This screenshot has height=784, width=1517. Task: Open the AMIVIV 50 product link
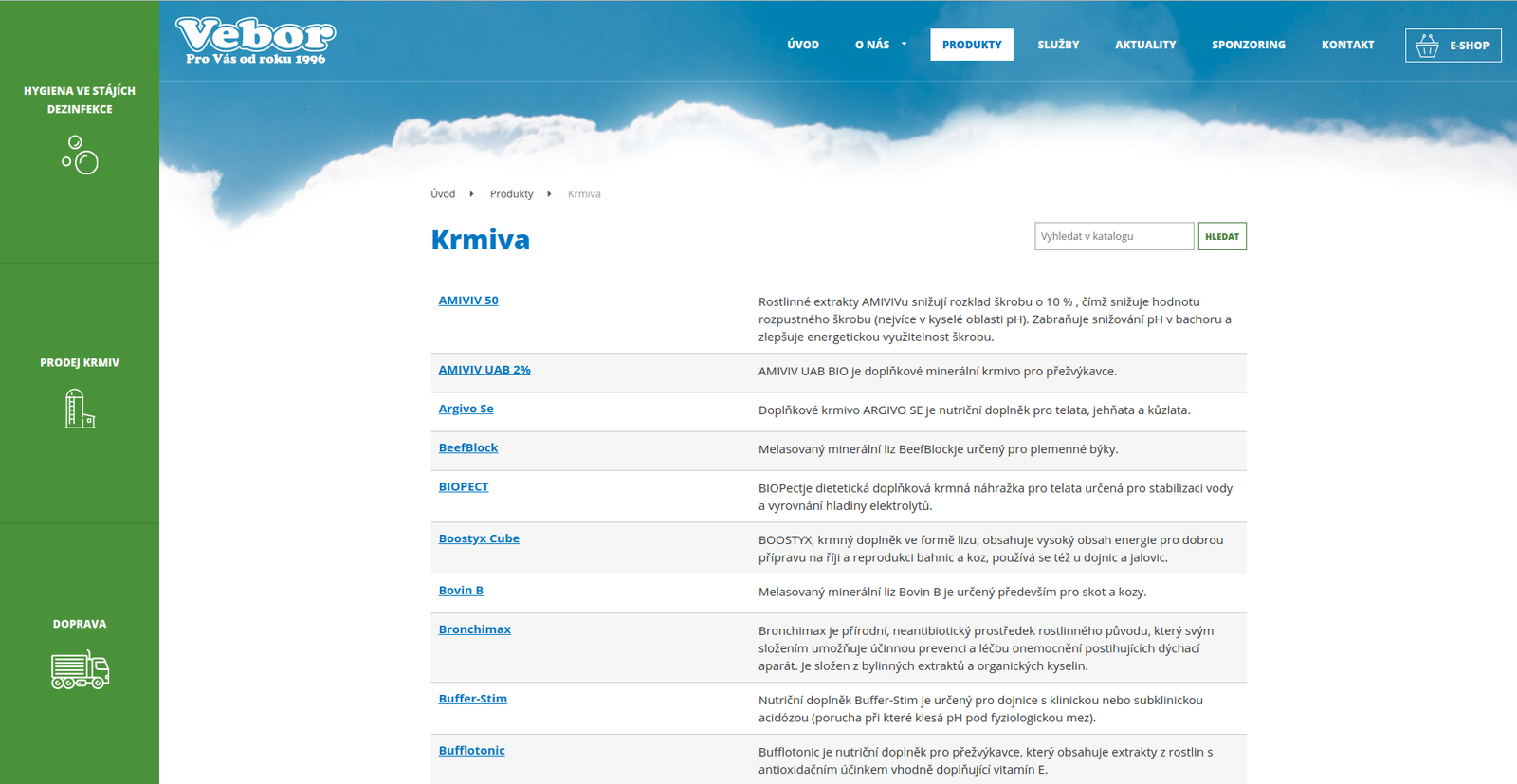click(468, 301)
